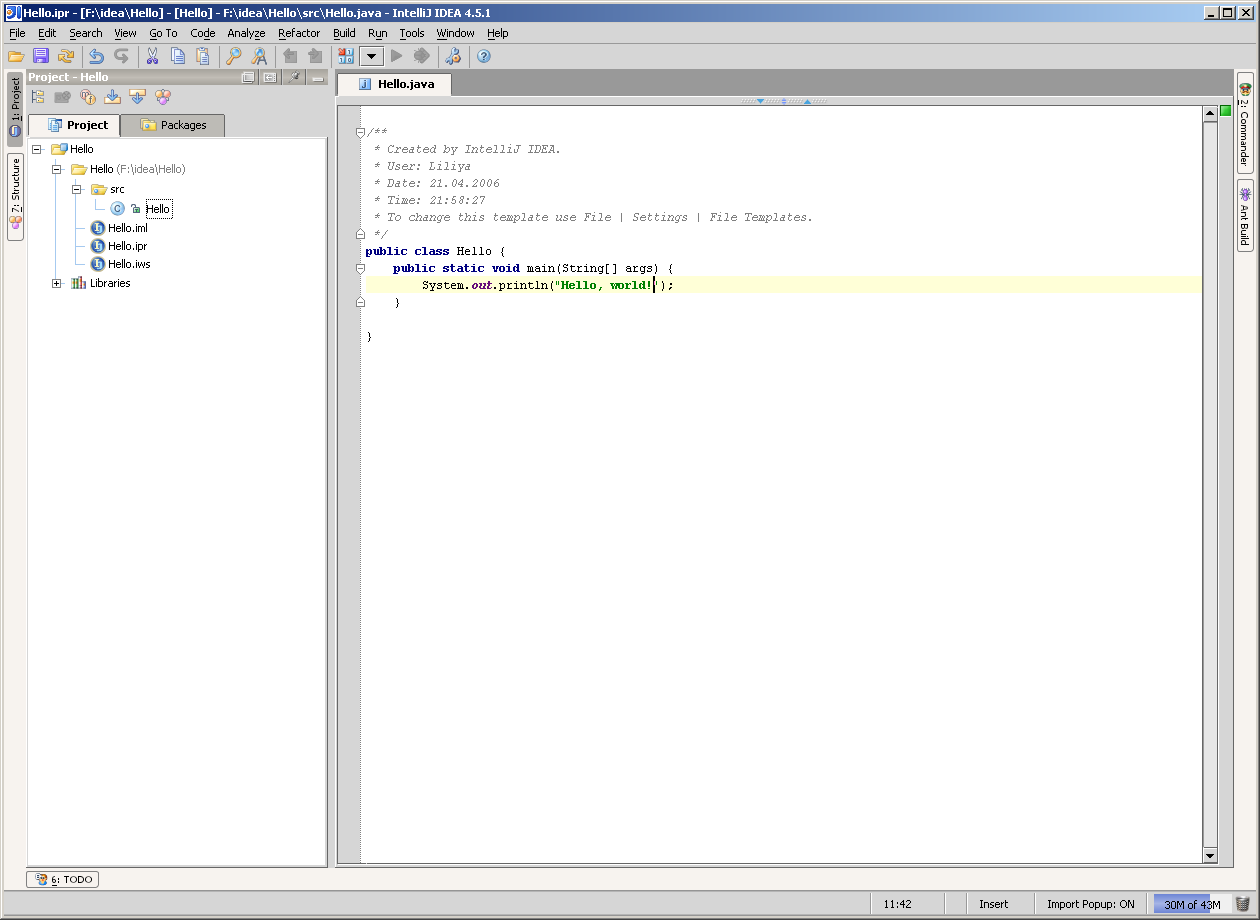Open the Tools menu
Screen dimensions: 1260x920
point(412,33)
